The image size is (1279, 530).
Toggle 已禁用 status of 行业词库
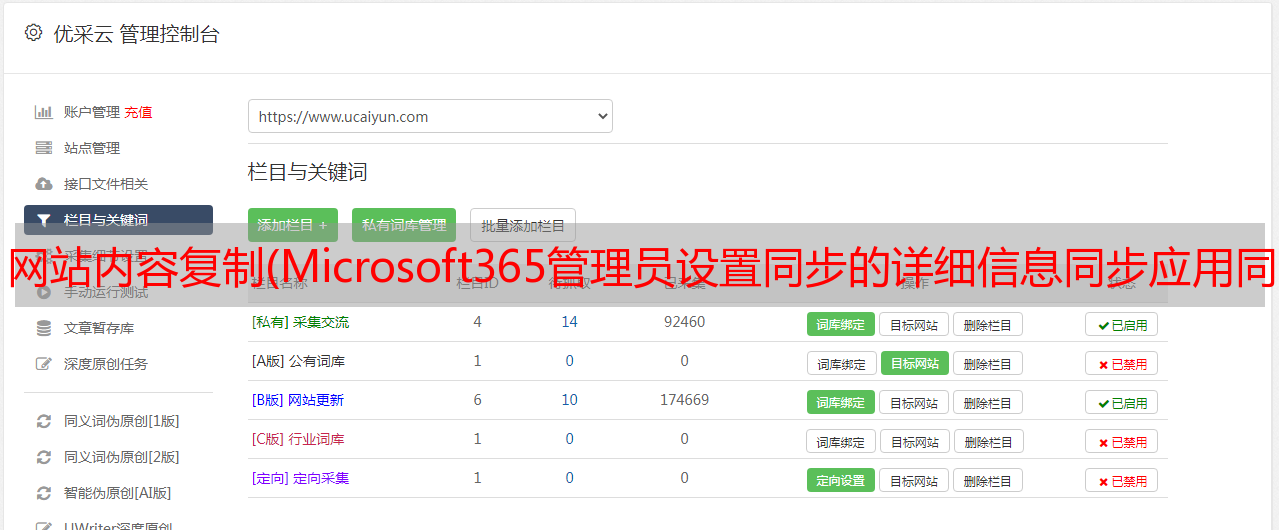pyautogui.click(x=1122, y=441)
